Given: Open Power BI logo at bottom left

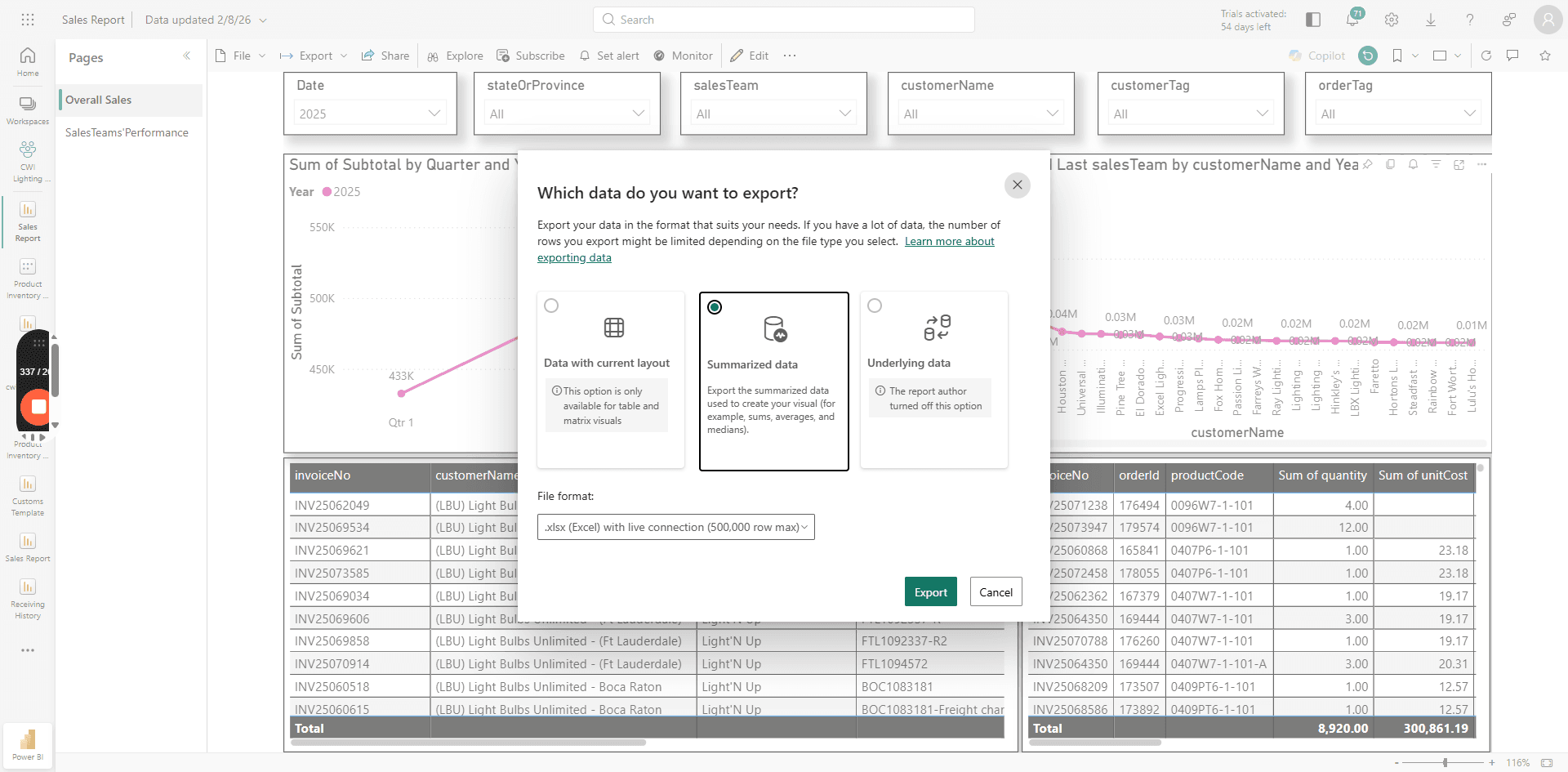Looking at the screenshot, I should (28, 745).
